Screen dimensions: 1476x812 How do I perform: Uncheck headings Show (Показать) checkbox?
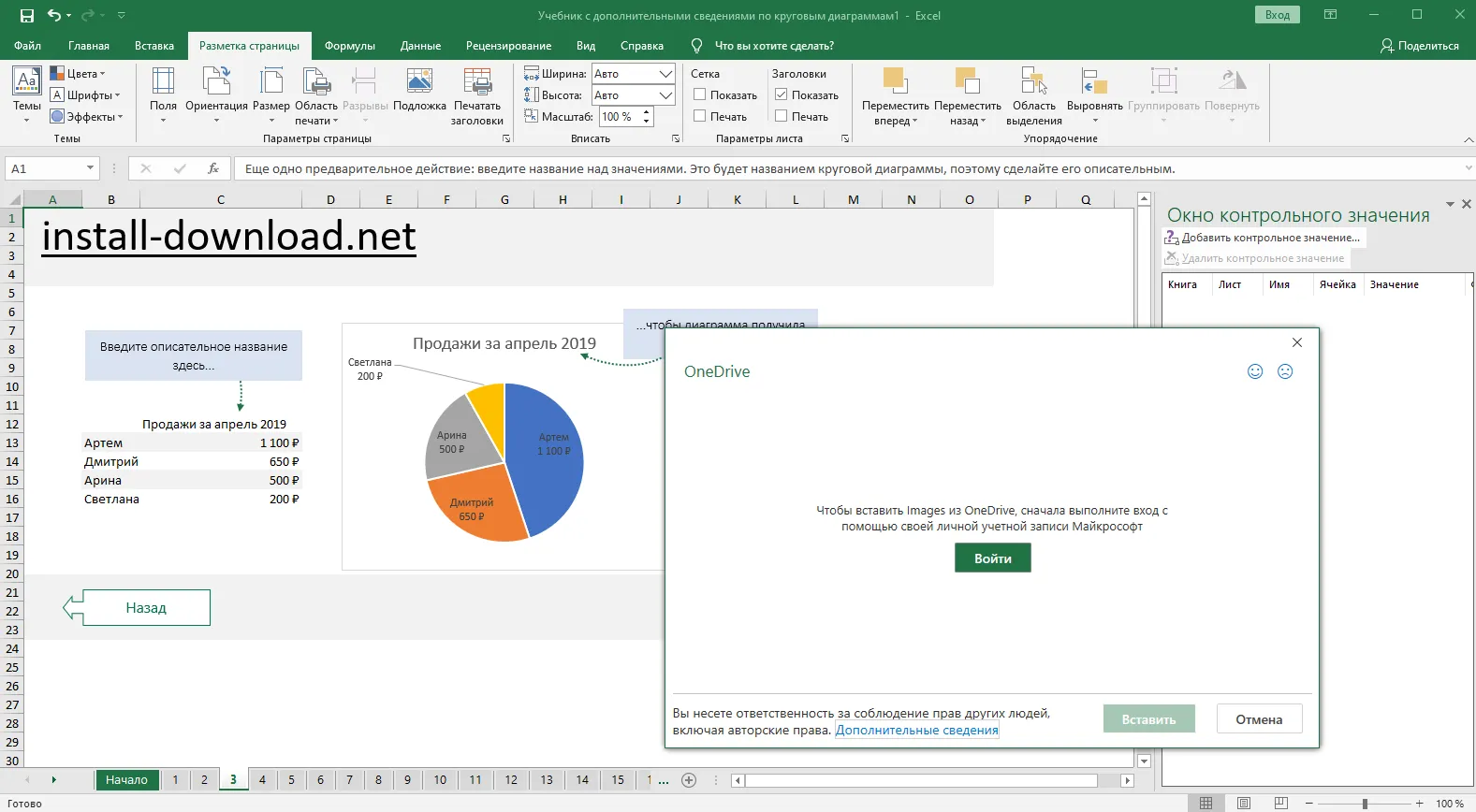[782, 94]
